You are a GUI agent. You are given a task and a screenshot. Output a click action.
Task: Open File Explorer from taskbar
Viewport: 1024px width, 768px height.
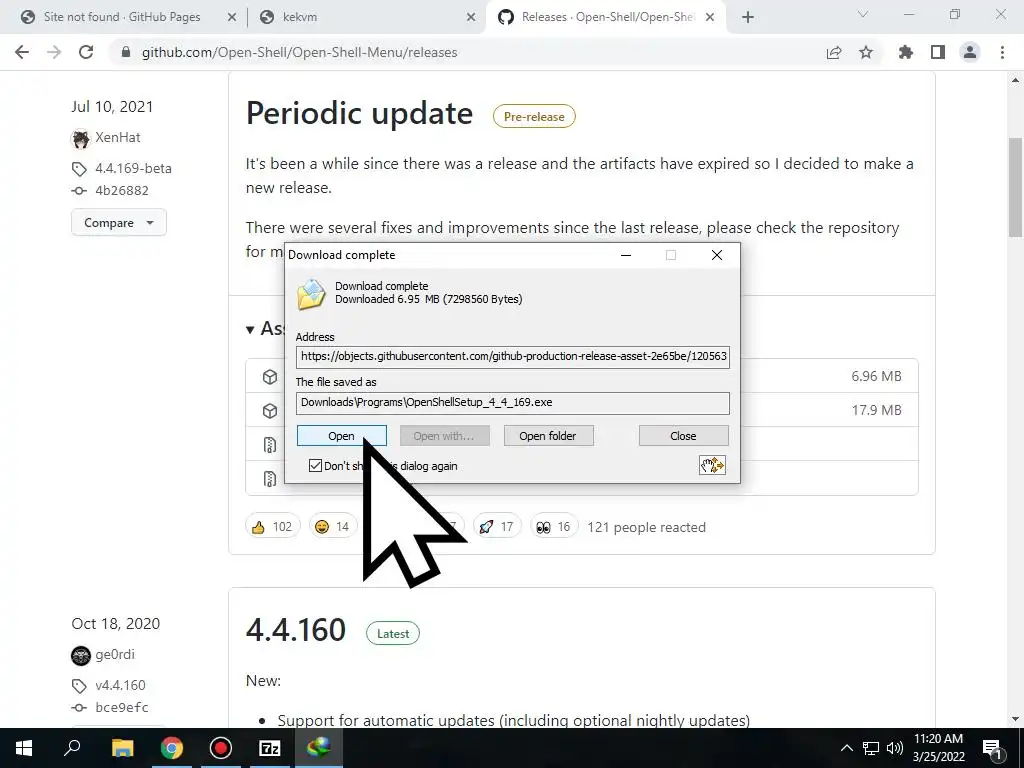pyautogui.click(x=122, y=748)
